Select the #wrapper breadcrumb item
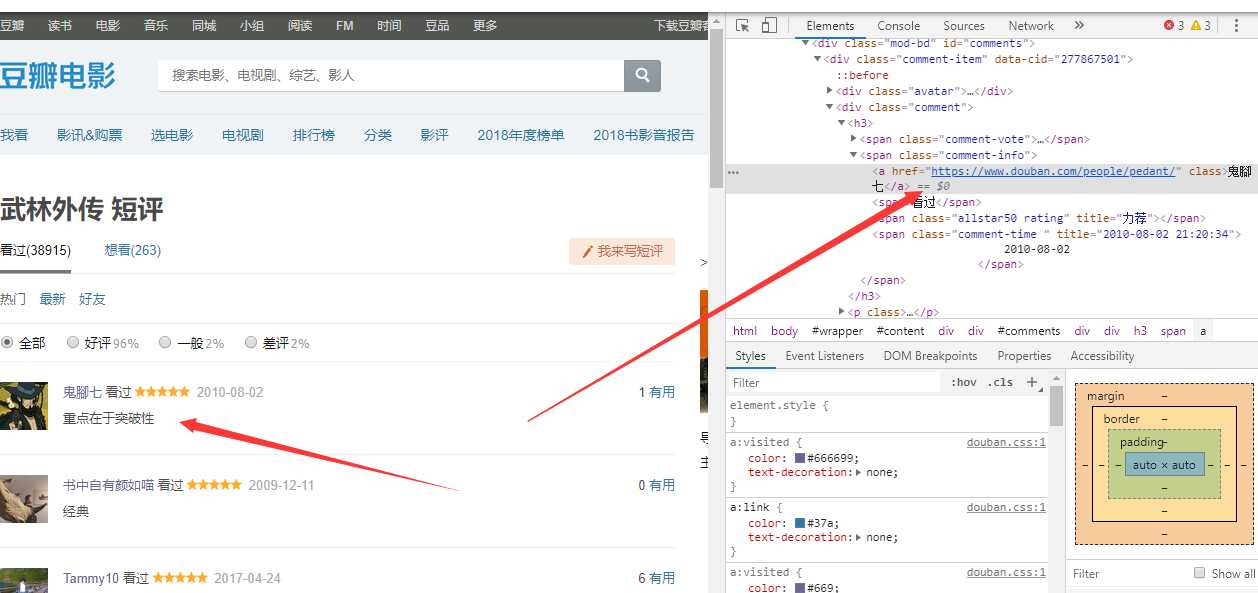This screenshot has width=1258, height=593. coord(837,331)
